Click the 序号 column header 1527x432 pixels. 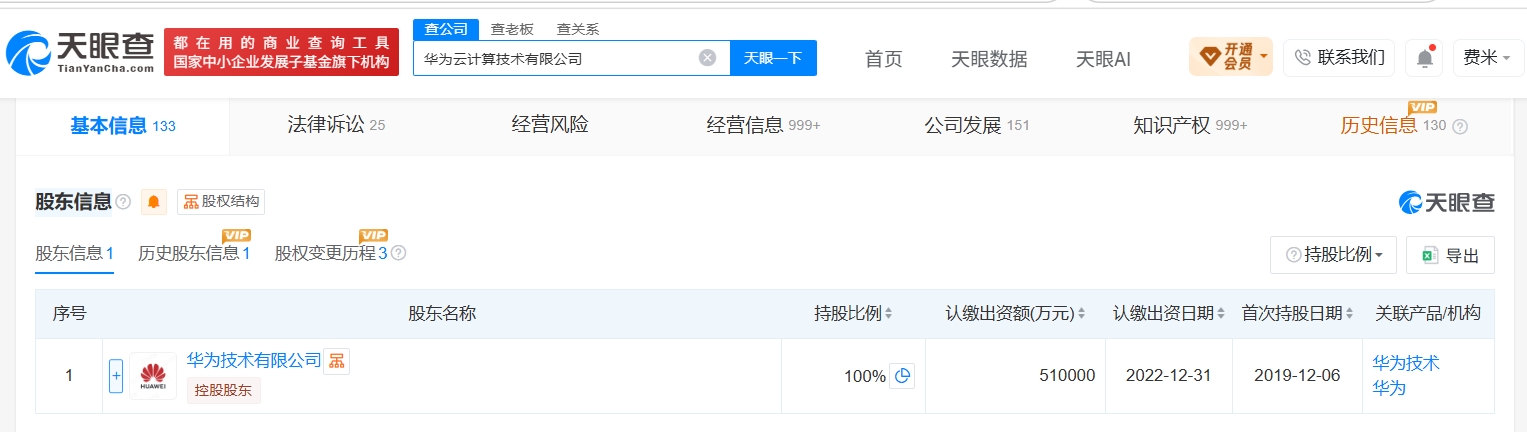69,314
